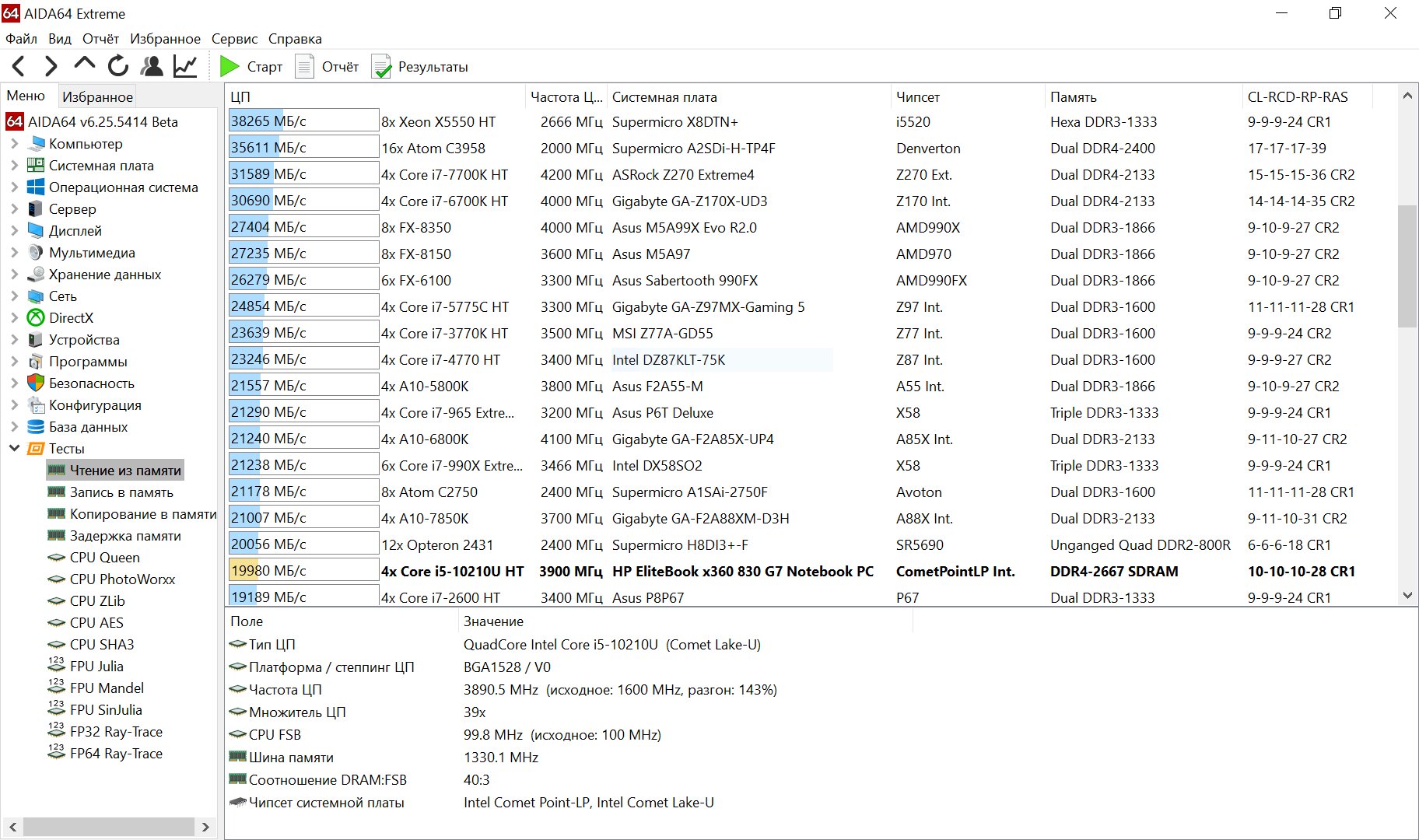Click the CPU ZLib benchmark icon
Image resolution: width=1419 pixels, height=840 pixels.
[x=56, y=601]
